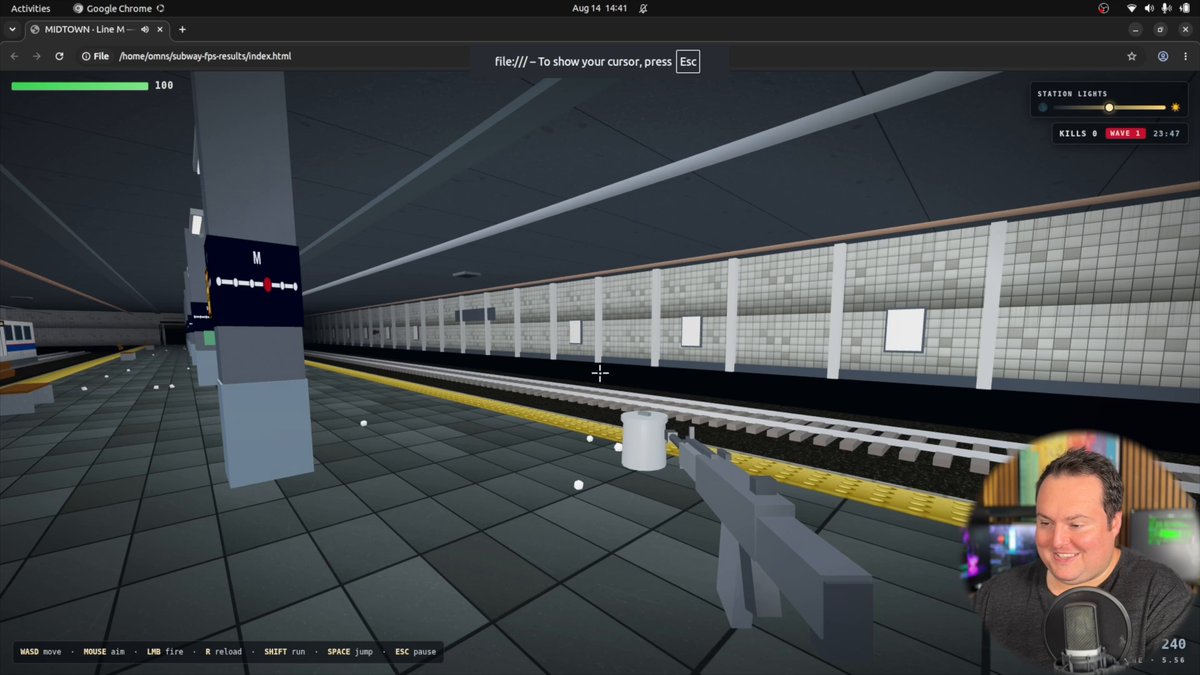The width and height of the screenshot is (1200, 675).
Task: Open Chrome's three-dot menu
Action: point(1186,57)
